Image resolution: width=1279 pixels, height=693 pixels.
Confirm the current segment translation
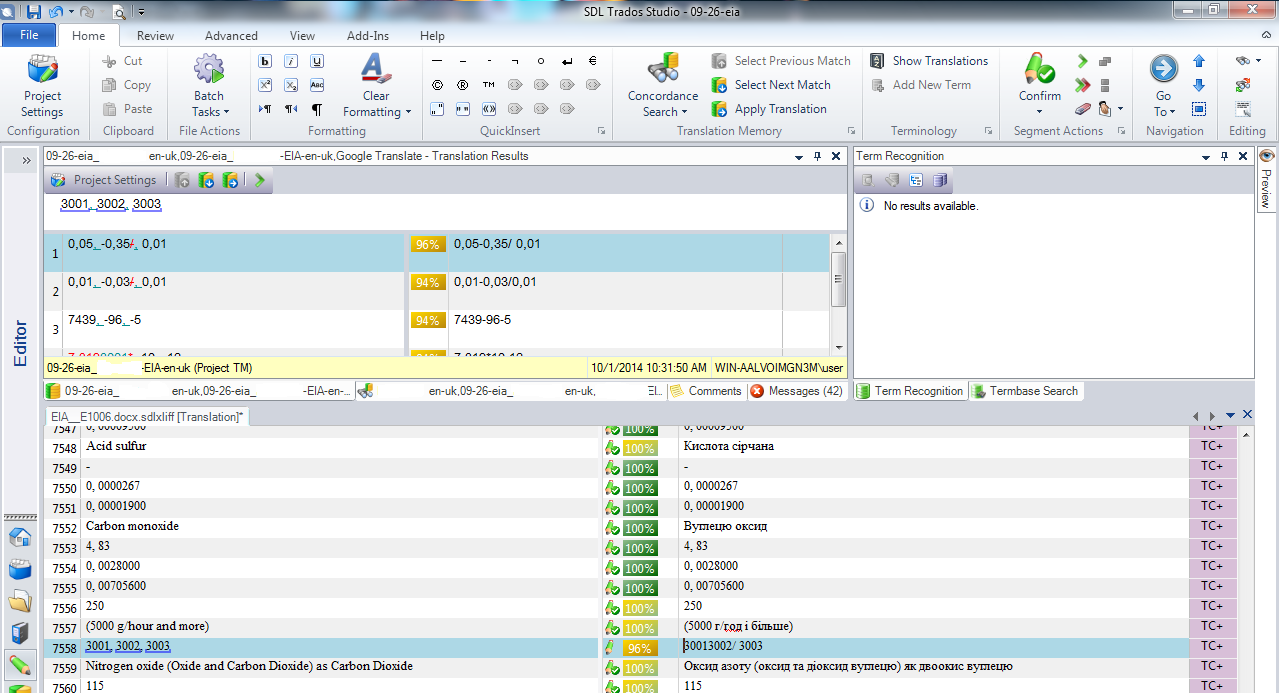(1039, 72)
